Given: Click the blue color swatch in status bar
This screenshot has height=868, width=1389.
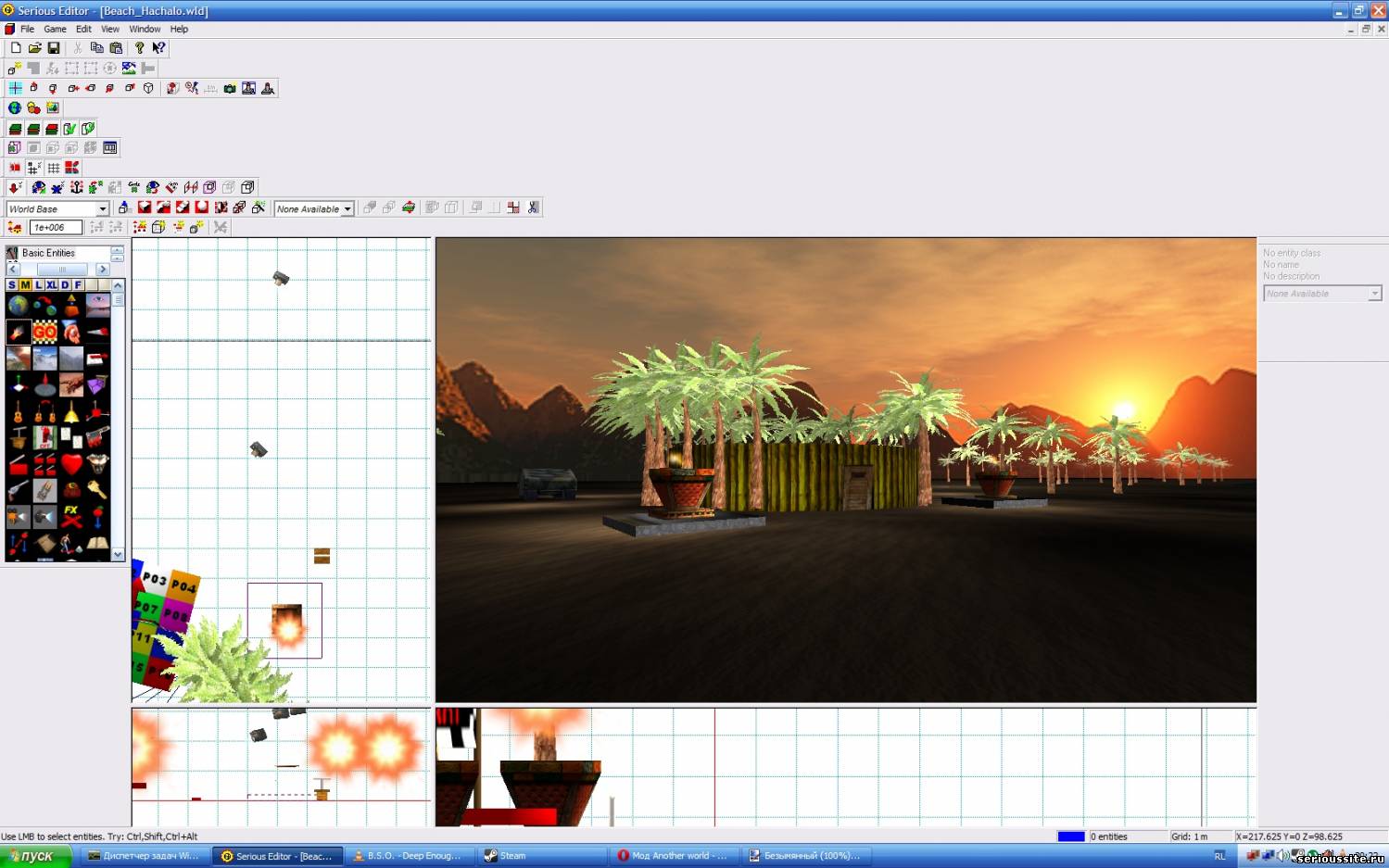Looking at the screenshot, I should click(1071, 837).
